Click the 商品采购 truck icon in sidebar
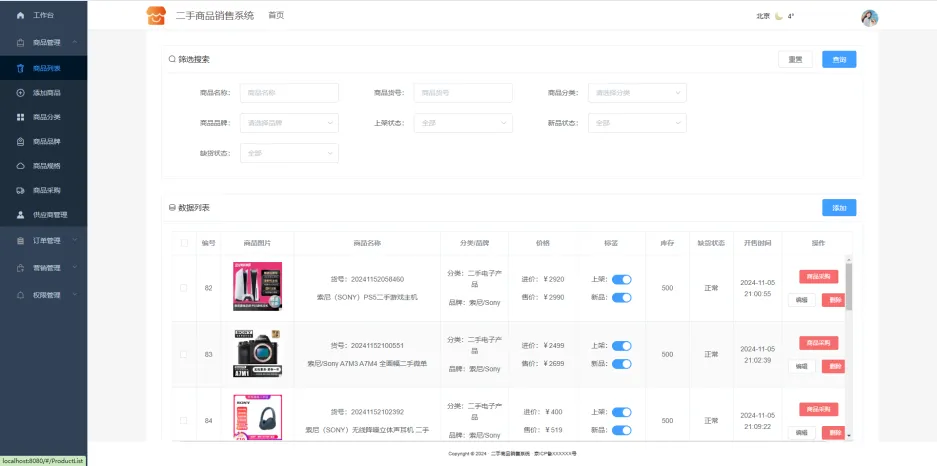This screenshot has width=937, height=466. point(21,190)
